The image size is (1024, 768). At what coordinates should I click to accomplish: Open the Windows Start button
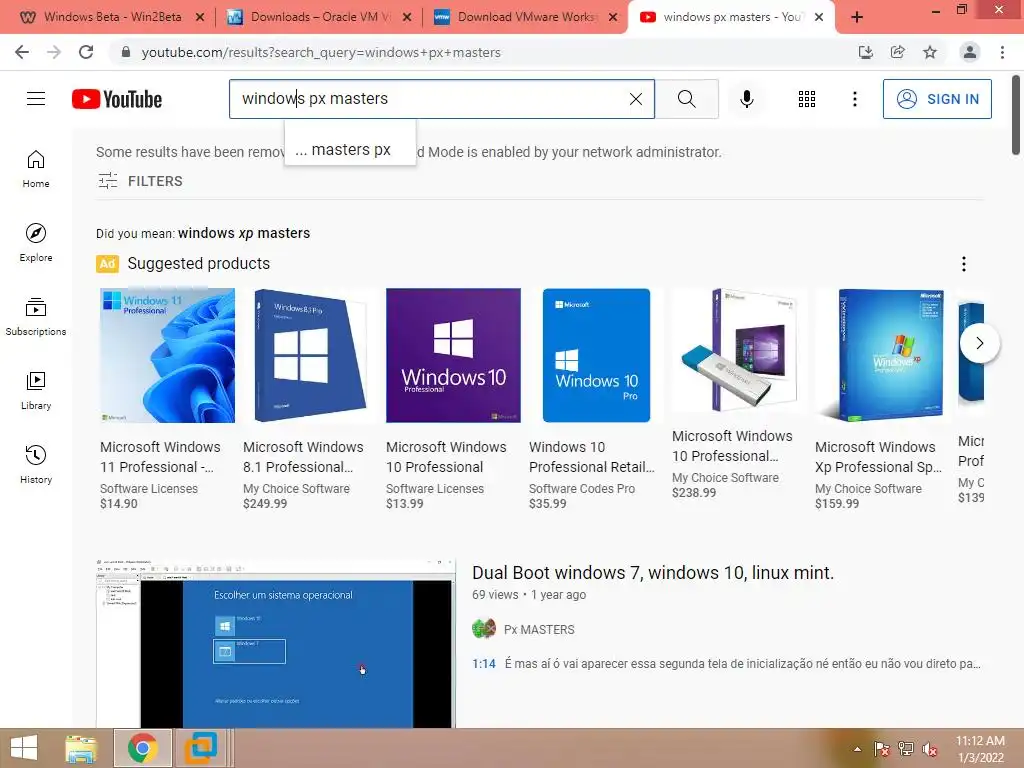click(x=24, y=748)
